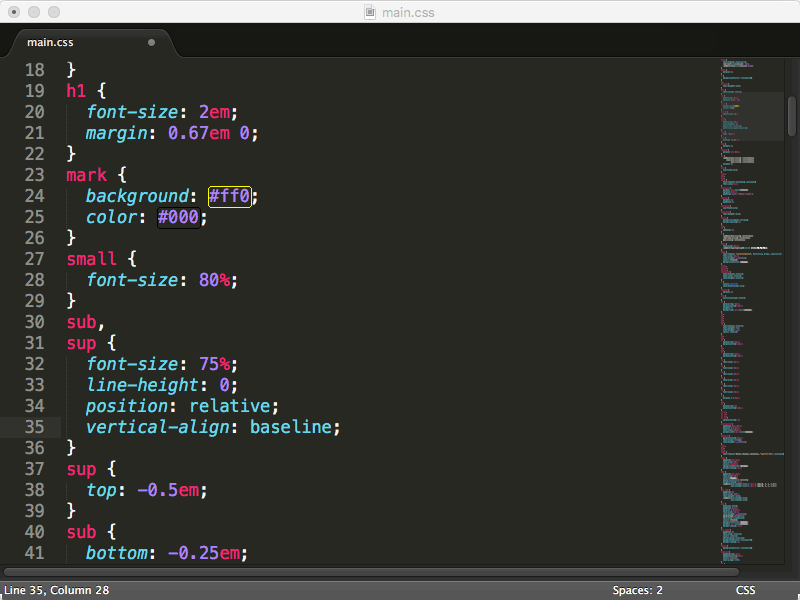Click the baseline value on line 35
Viewport: 800px width, 600px height.
(290, 427)
